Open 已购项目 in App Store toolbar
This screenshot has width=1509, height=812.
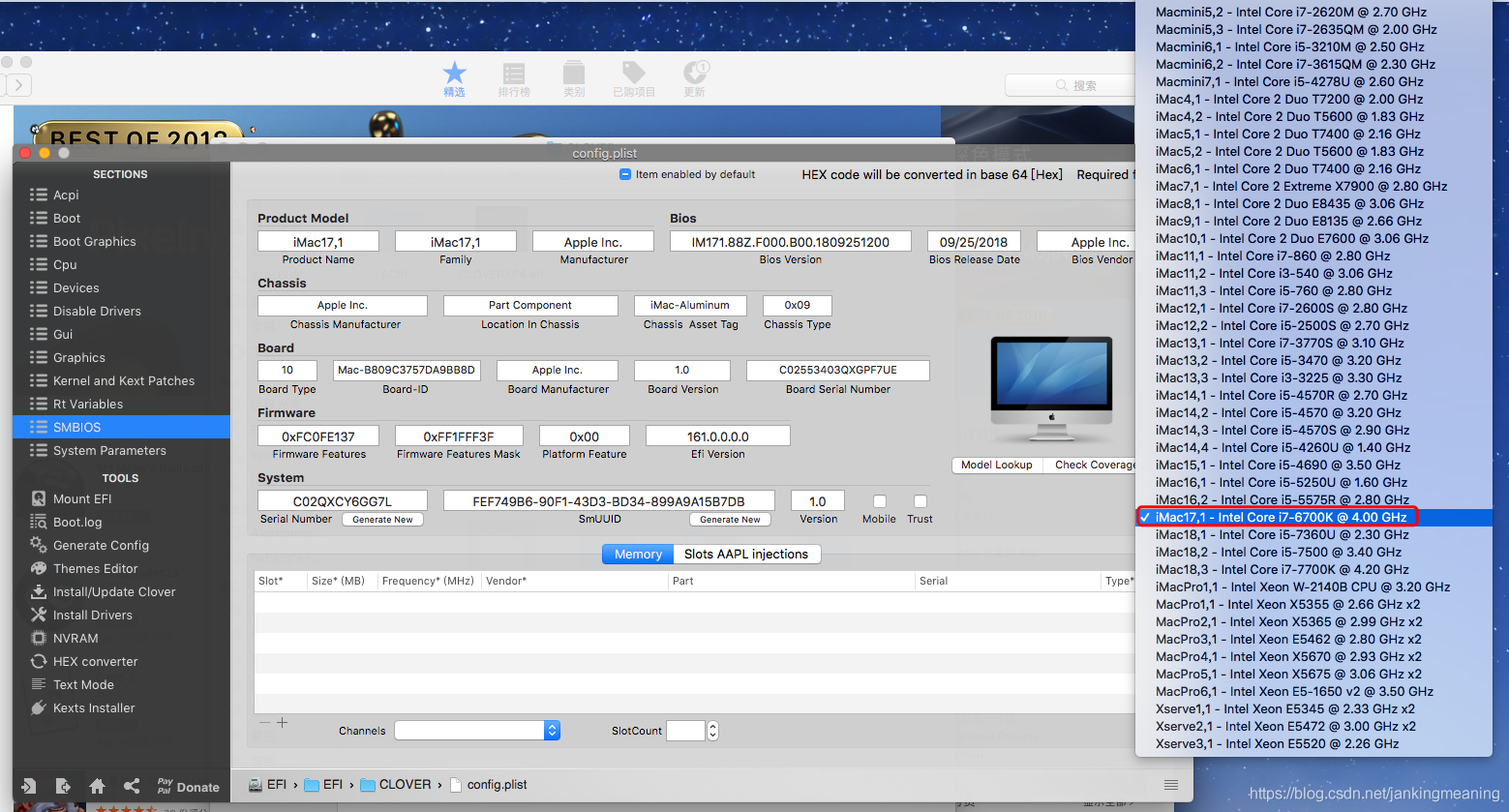click(x=634, y=78)
